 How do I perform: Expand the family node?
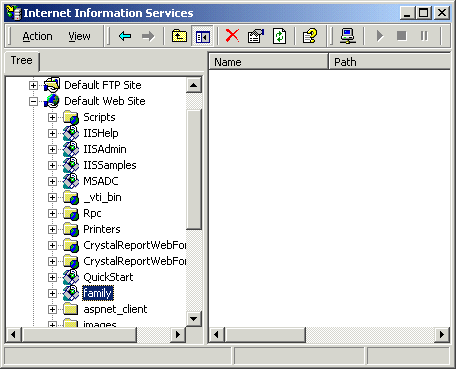[x=52, y=293]
